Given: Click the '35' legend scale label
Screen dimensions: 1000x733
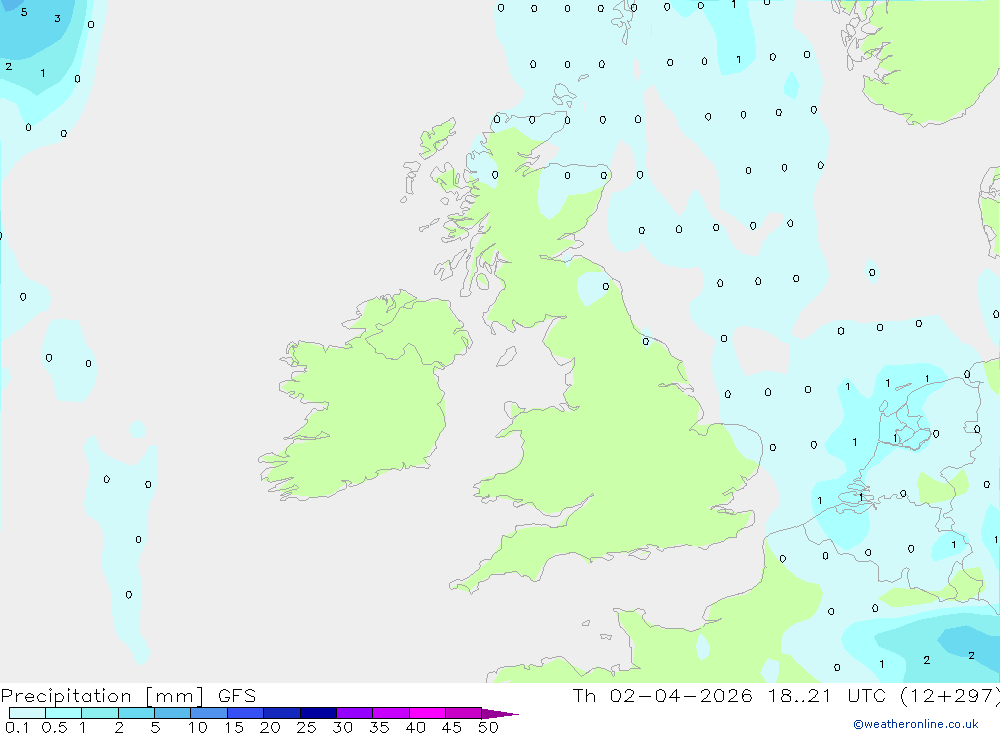Looking at the screenshot, I should click(x=379, y=727).
